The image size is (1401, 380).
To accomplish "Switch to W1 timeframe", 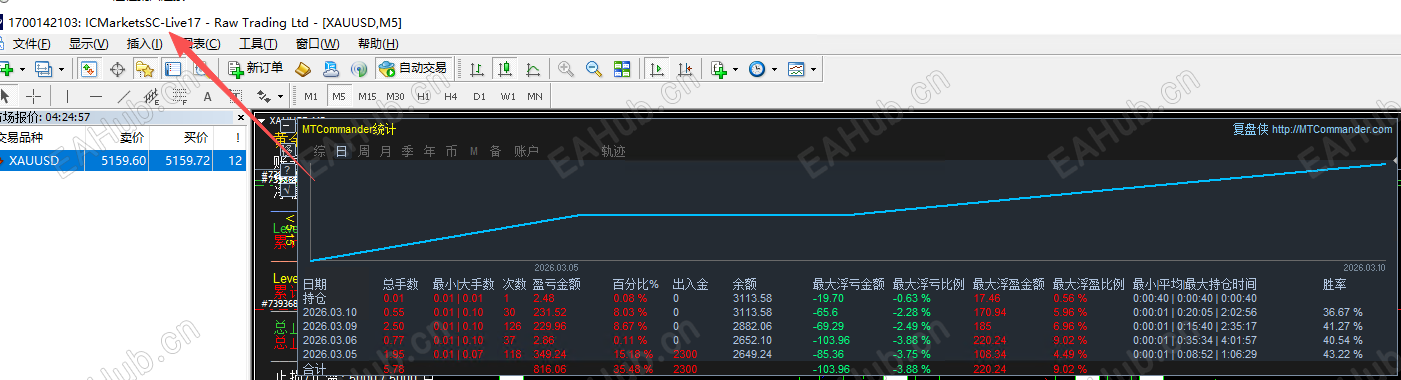I will click(x=508, y=96).
